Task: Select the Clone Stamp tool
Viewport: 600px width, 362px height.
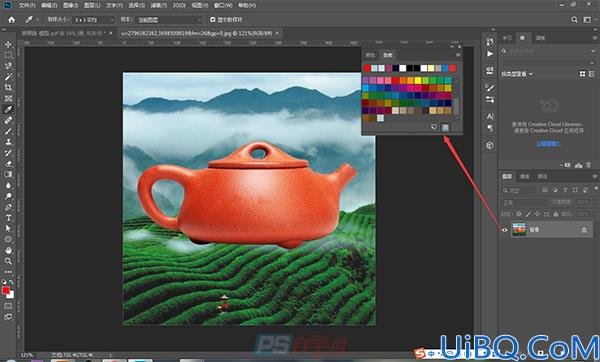Action: coord(8,142)
